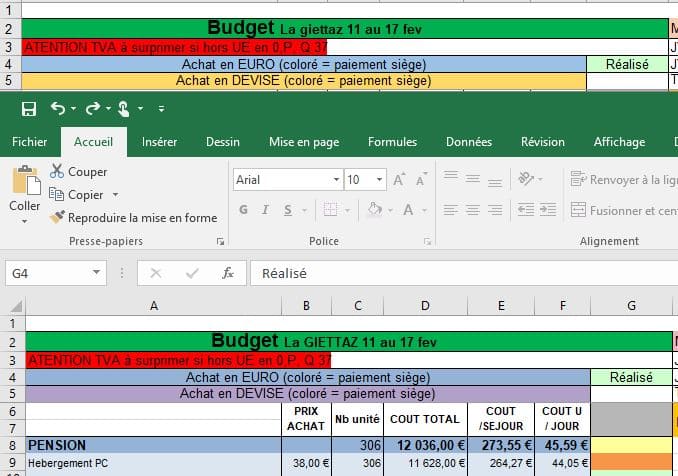Toggle center text alignment
Image resolution: width=678 pixels, height=476 pixels.
[473, 210]
